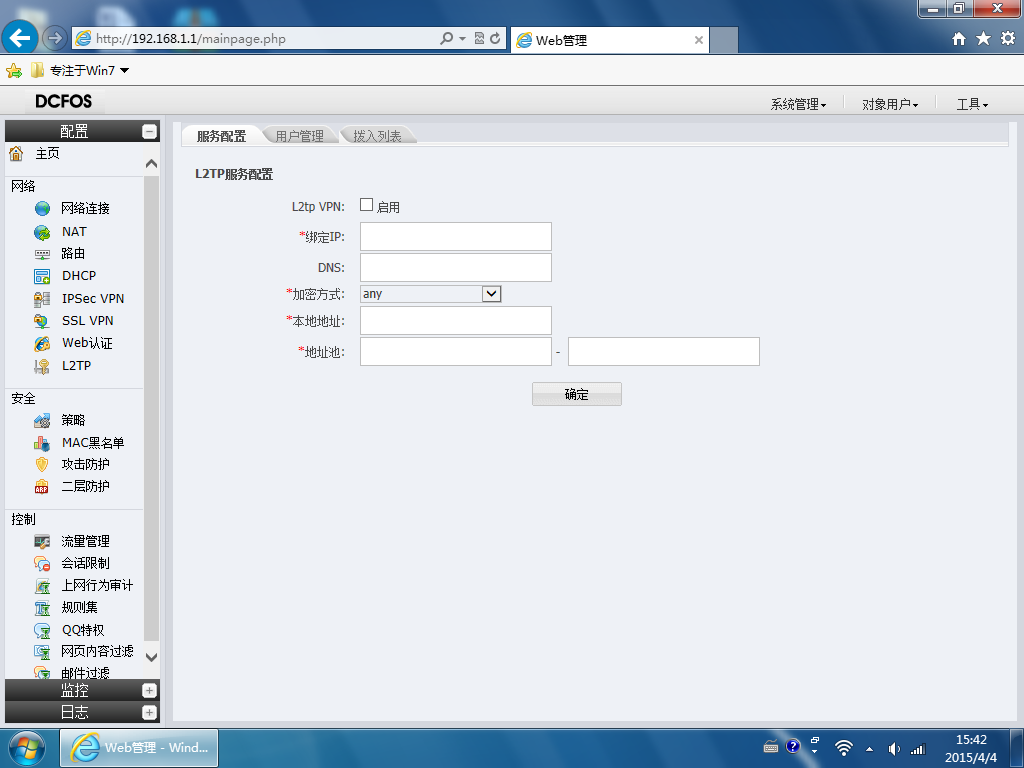Open the 工具 menu
This screenshot has height=768, width=1024.
coord(972,104)
